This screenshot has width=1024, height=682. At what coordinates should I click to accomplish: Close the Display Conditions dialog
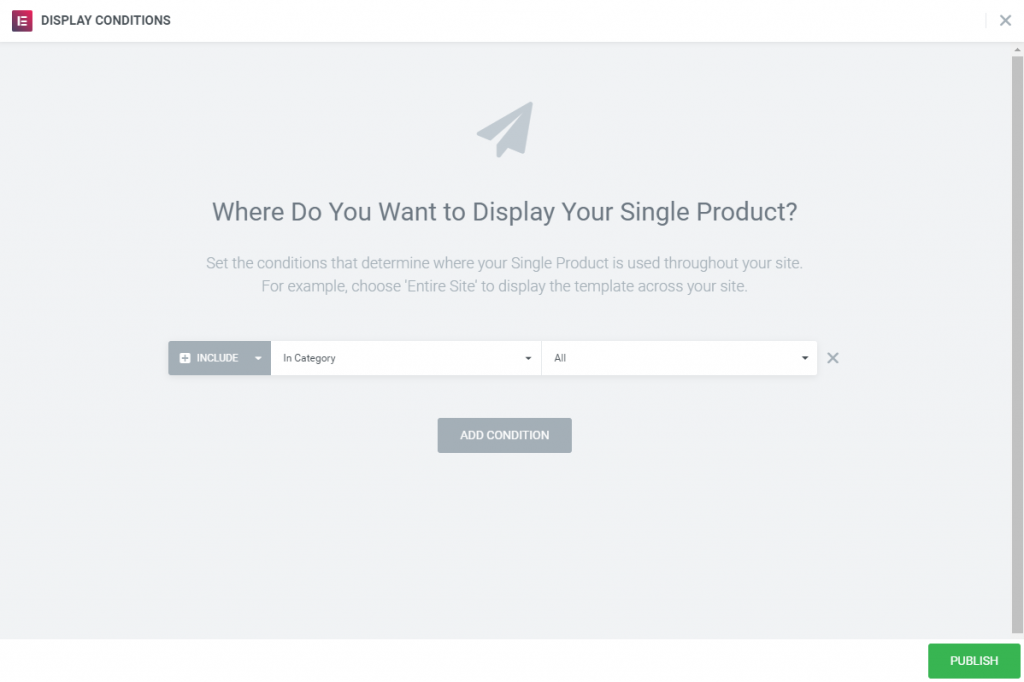click(x=1005, y=20)
